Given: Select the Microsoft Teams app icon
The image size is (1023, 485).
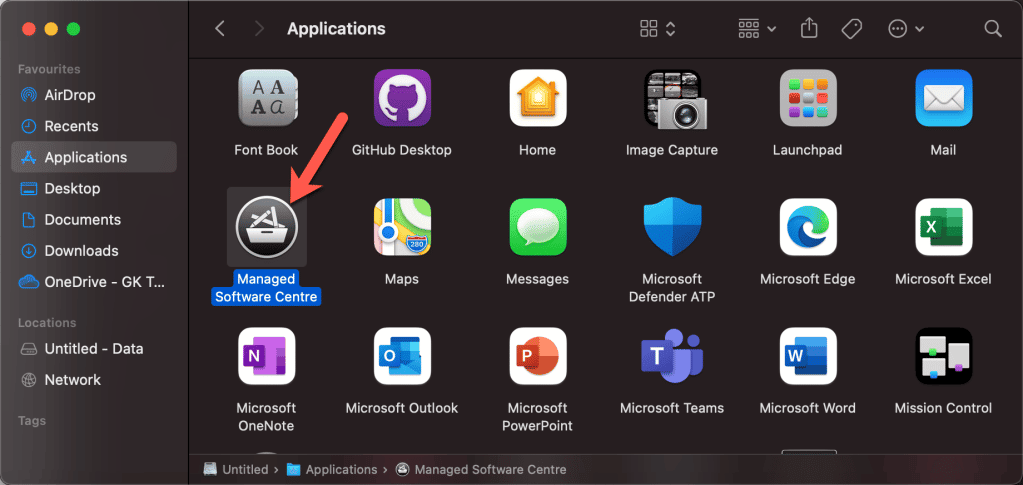Looking at the screenshot, I should [672, 356].
